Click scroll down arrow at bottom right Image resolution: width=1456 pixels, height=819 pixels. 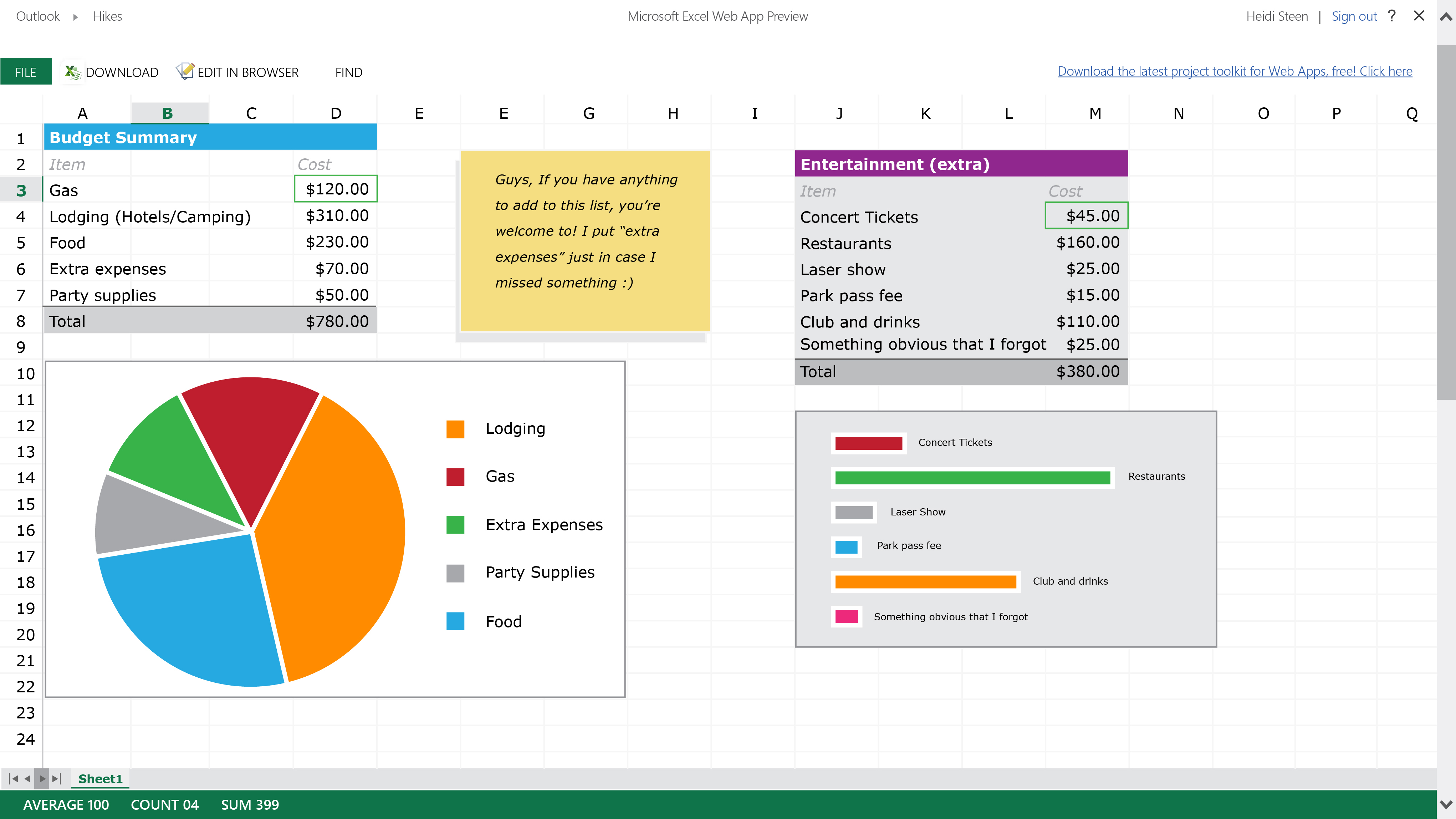pyautogui.click(x=1446, y=804)
